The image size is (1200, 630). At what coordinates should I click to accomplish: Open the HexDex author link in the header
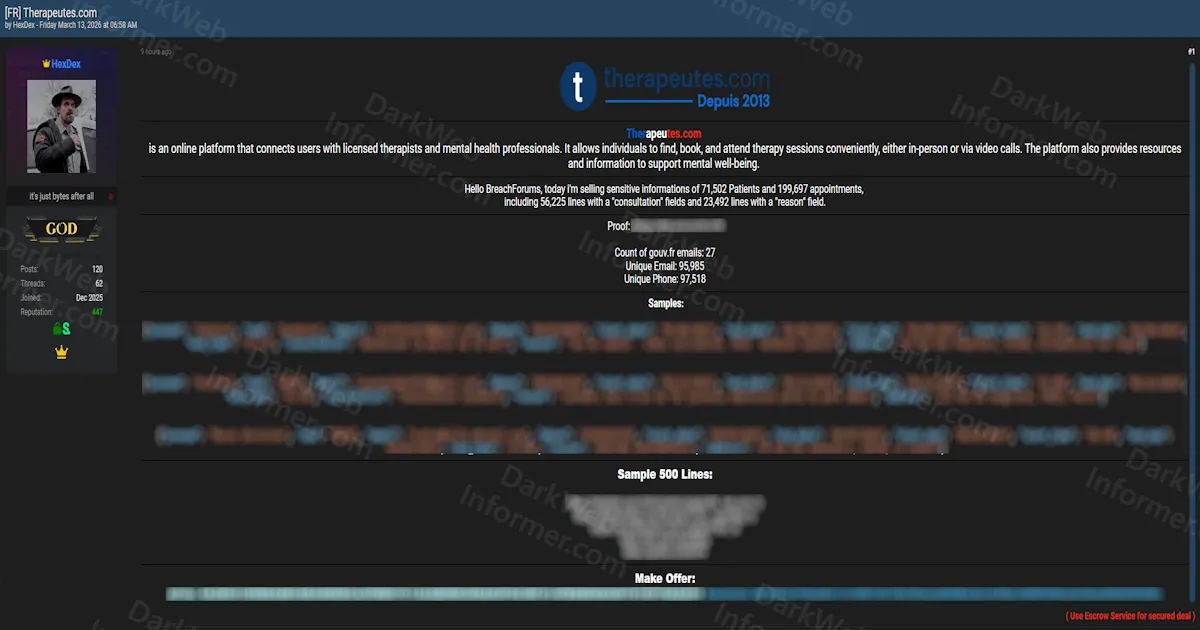coord(25,24)
